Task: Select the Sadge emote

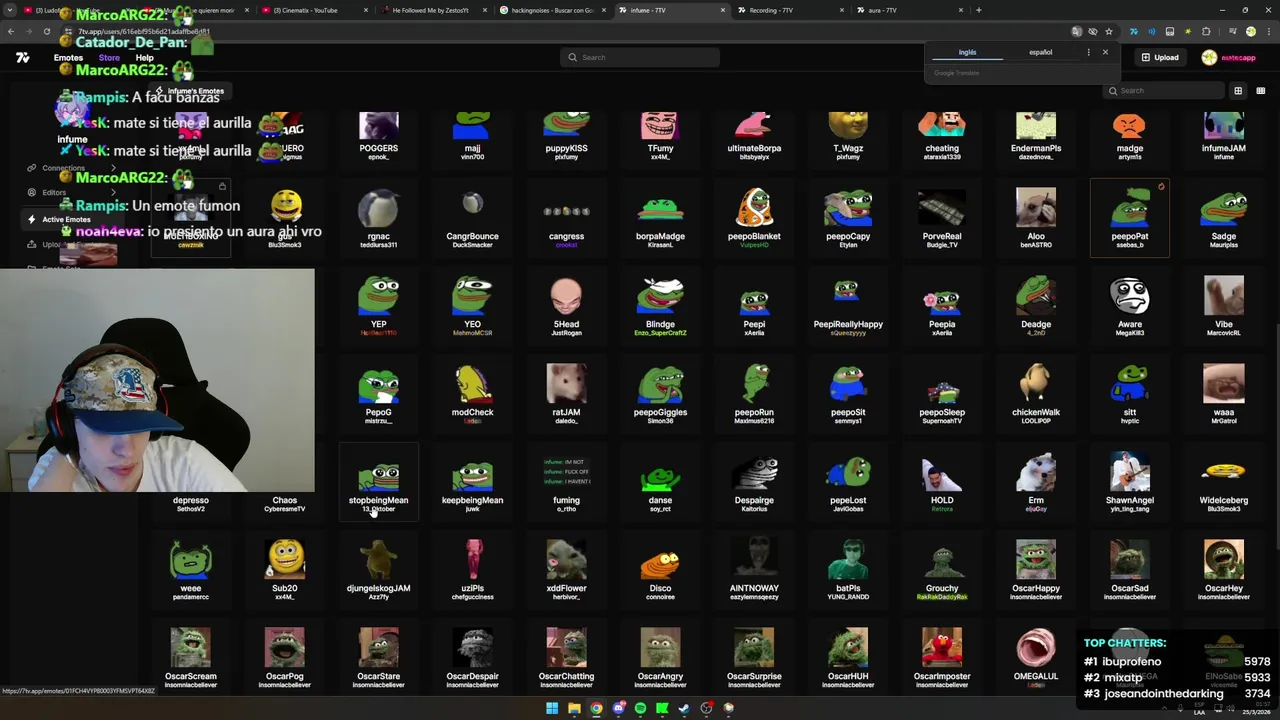Action: pyautogui.click(x=1224, y=218)
